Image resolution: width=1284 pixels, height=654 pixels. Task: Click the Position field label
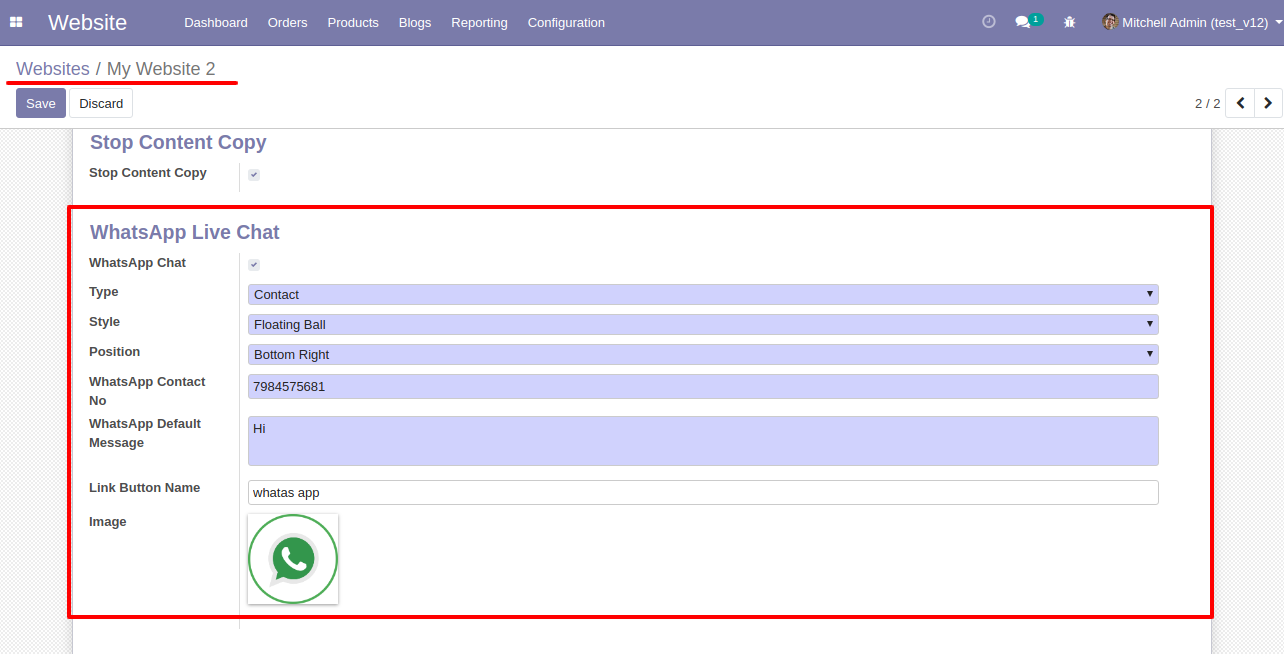(115, 352)
